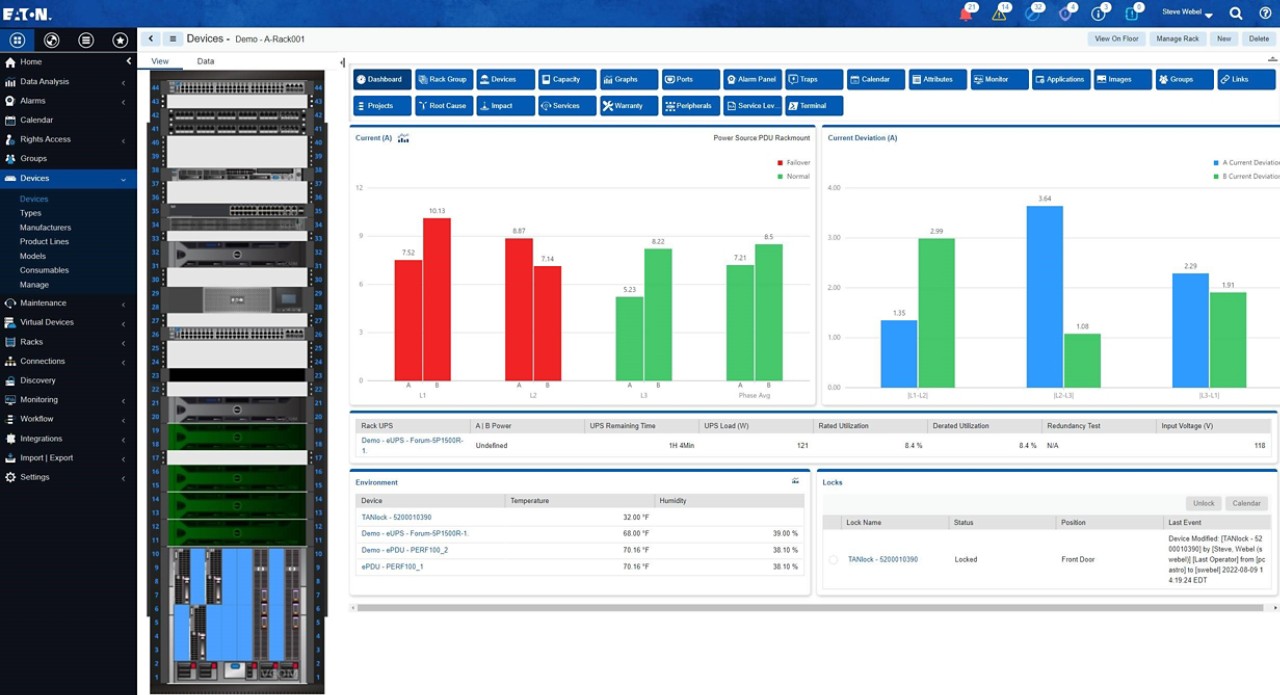Open Manufacturers under Devices
The height and width of the screenshot is (695, 1280).
pos(45,227)
